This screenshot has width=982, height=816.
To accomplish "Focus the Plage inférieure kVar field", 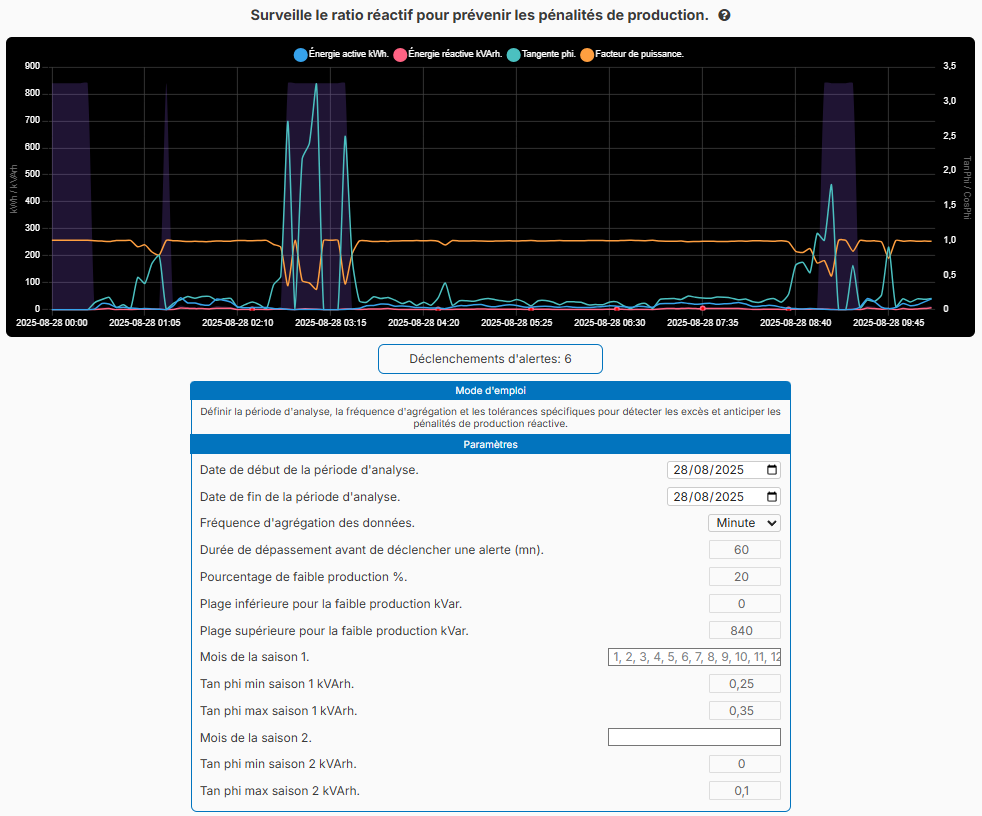I will click(745, 604).
